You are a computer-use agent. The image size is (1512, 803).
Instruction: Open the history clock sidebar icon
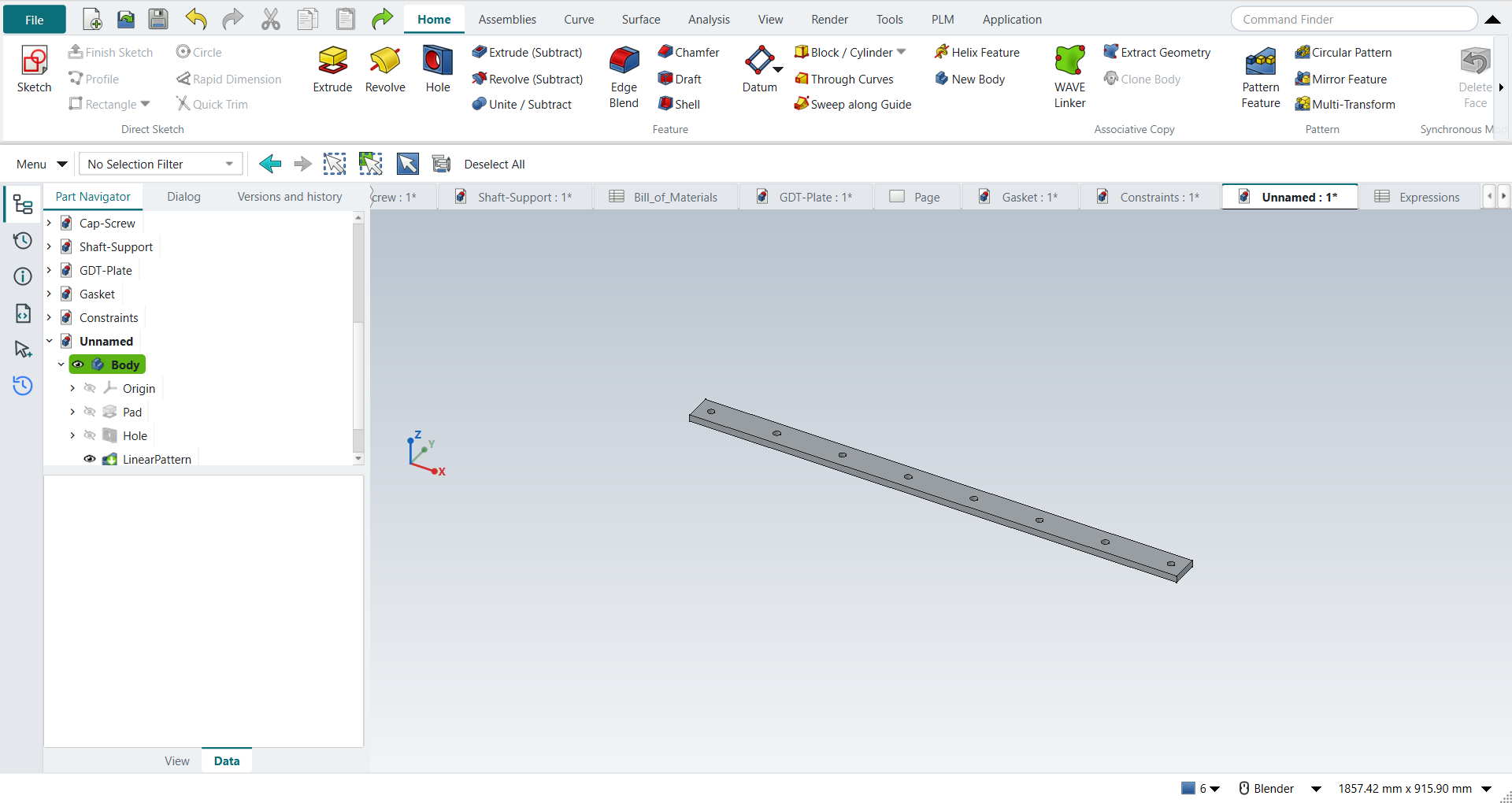[x=23, y=240]
